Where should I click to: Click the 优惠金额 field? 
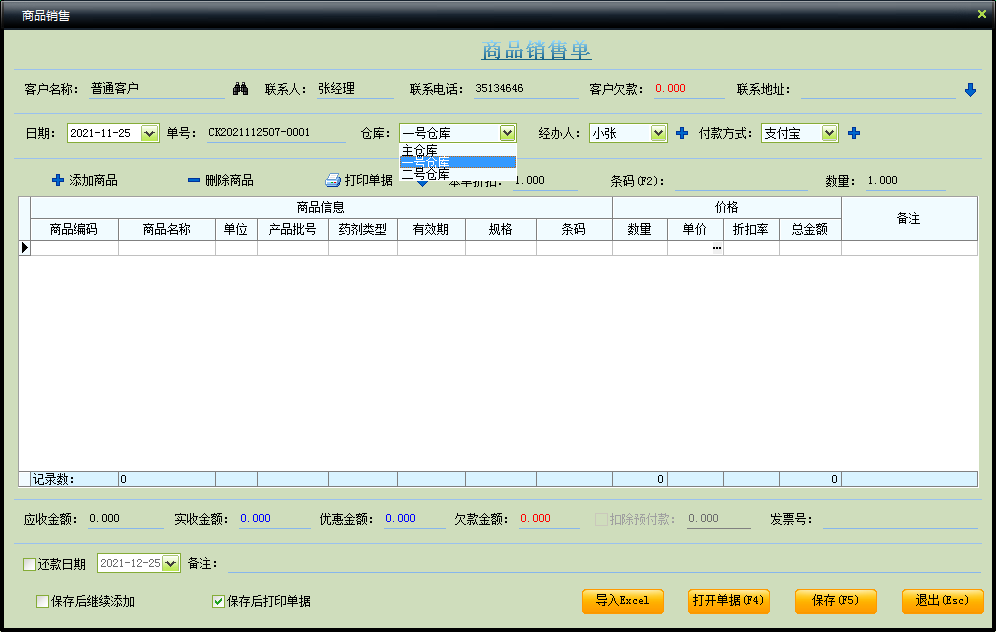click(414, 519)
